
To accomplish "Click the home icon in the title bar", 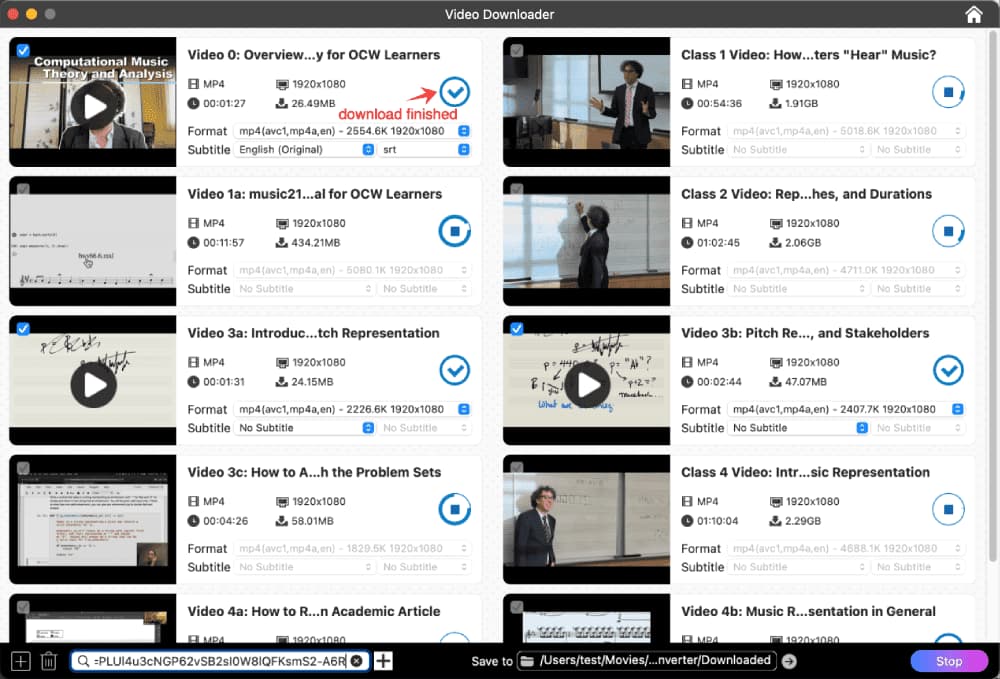I will click(973, 14).
